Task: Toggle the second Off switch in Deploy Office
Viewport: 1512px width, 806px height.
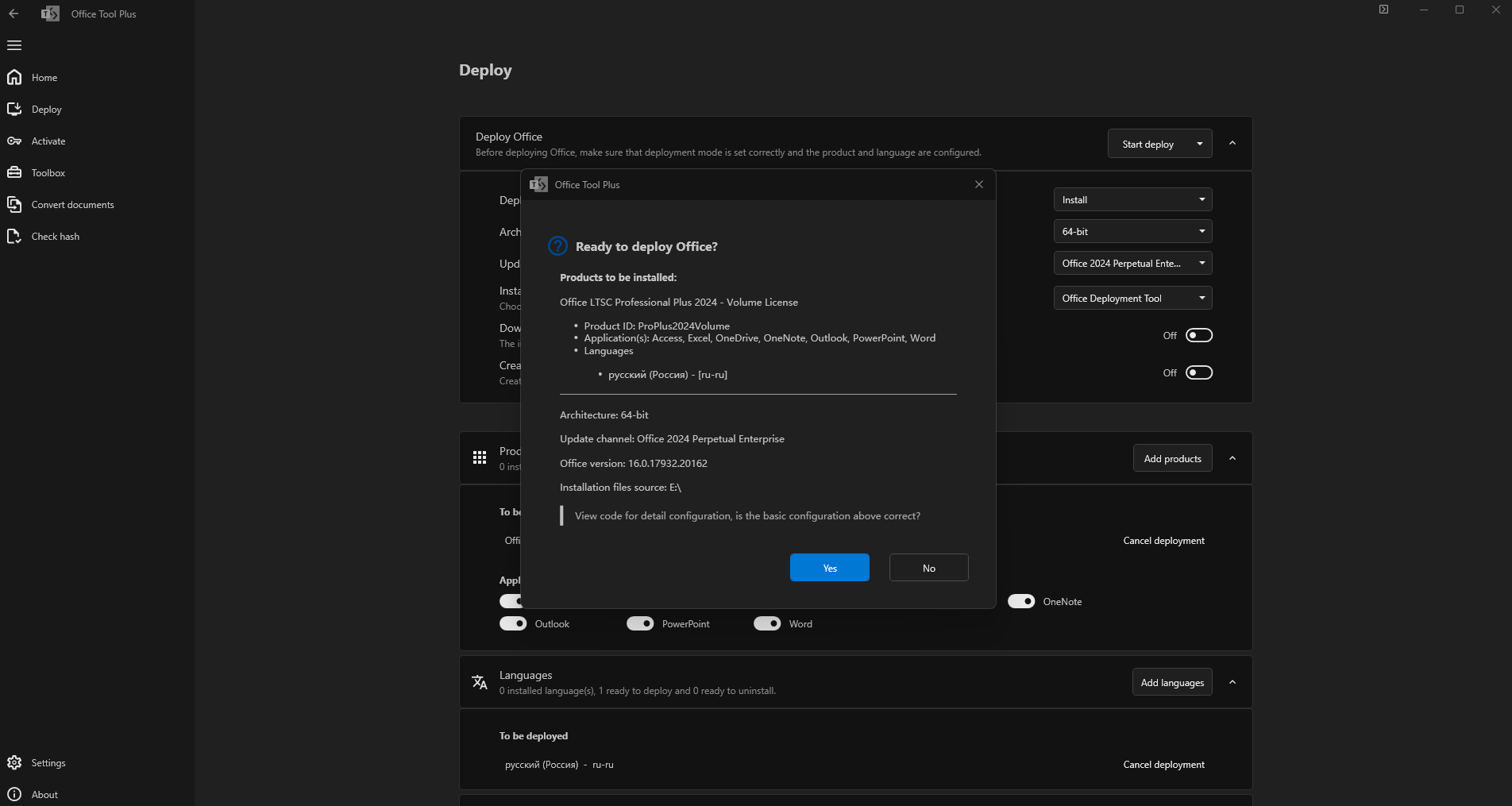Action: coord(1199,372)
